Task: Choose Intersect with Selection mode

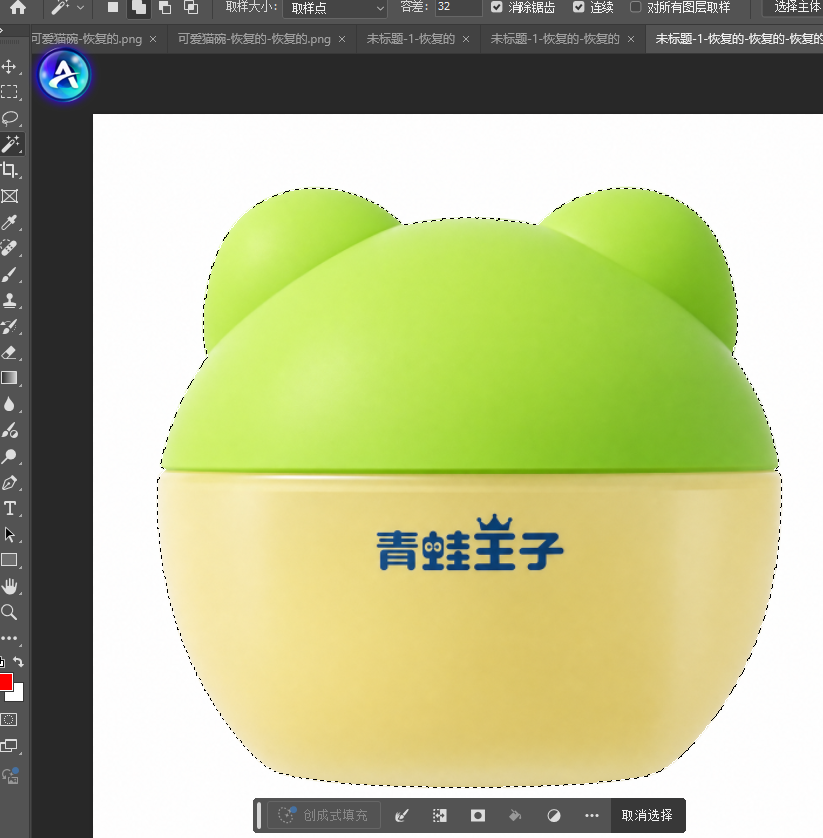Action: tap(191, 7)
